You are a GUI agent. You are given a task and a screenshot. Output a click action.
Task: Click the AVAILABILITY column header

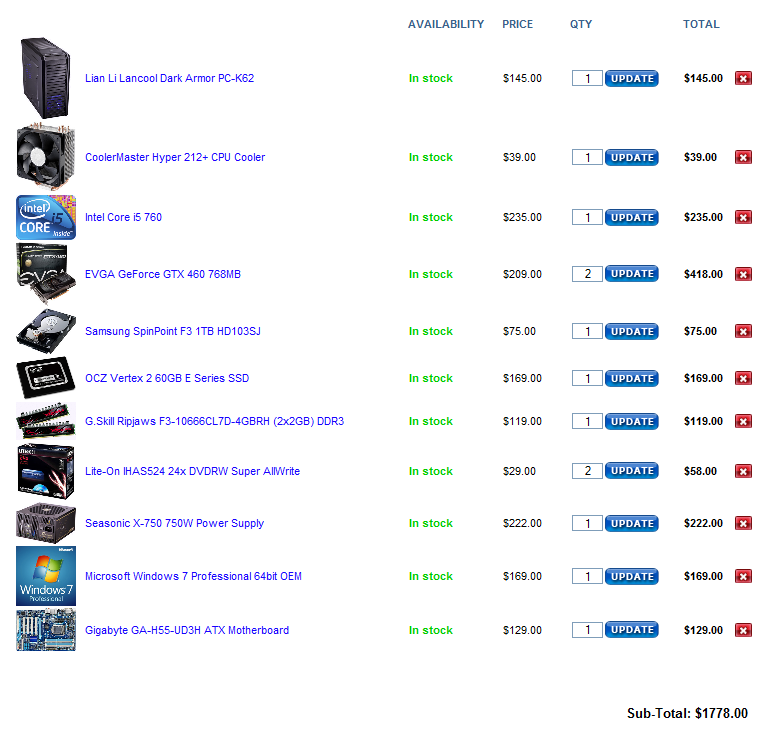tap(446, 24)
